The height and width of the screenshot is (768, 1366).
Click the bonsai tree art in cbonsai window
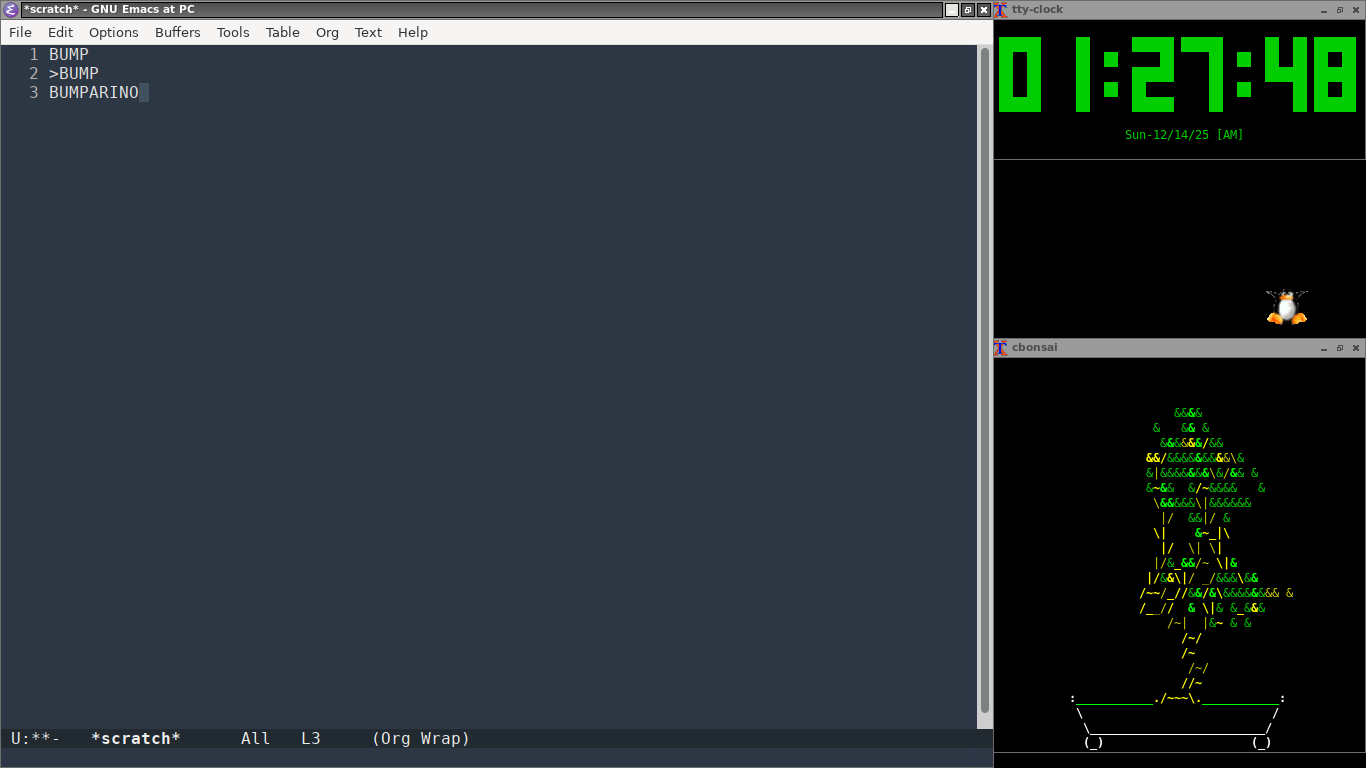click(1180, 577)
